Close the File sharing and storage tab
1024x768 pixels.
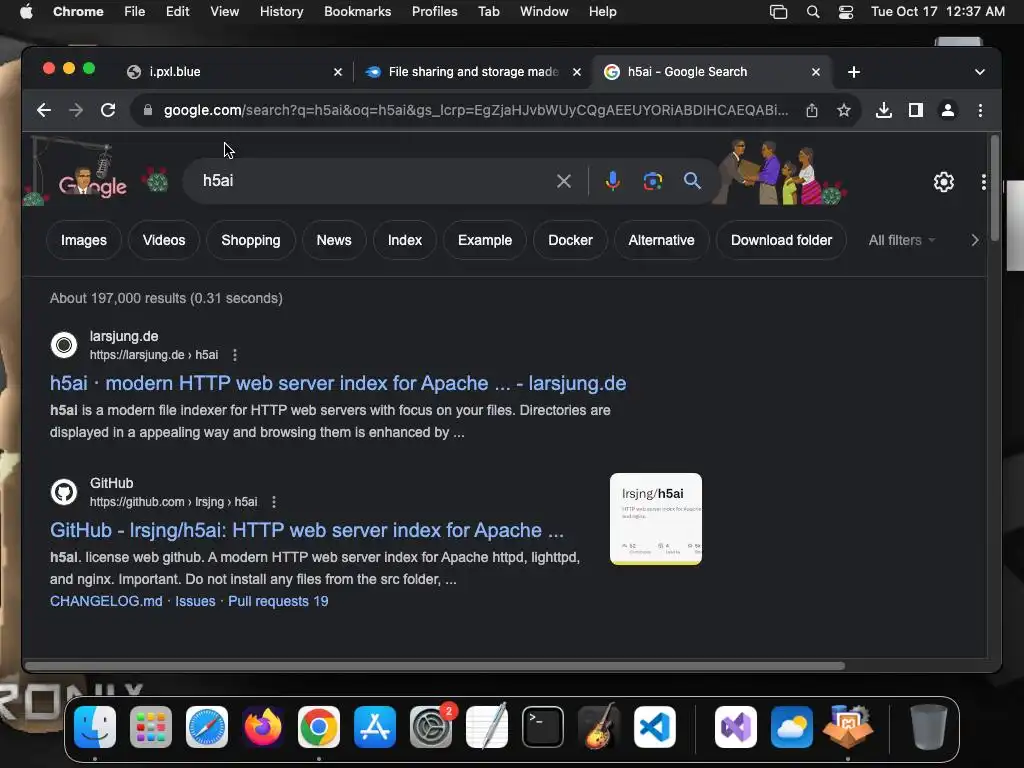coord(577,72)
